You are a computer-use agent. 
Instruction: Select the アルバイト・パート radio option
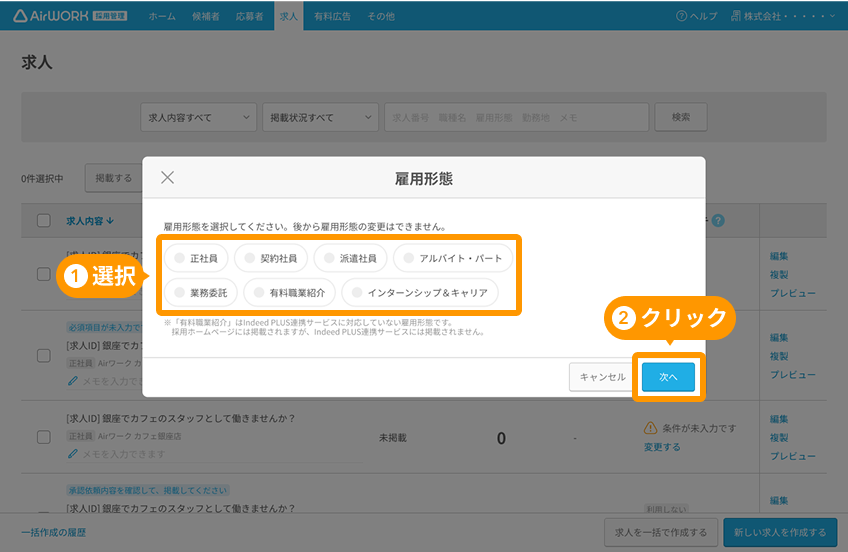click(453, 258)
